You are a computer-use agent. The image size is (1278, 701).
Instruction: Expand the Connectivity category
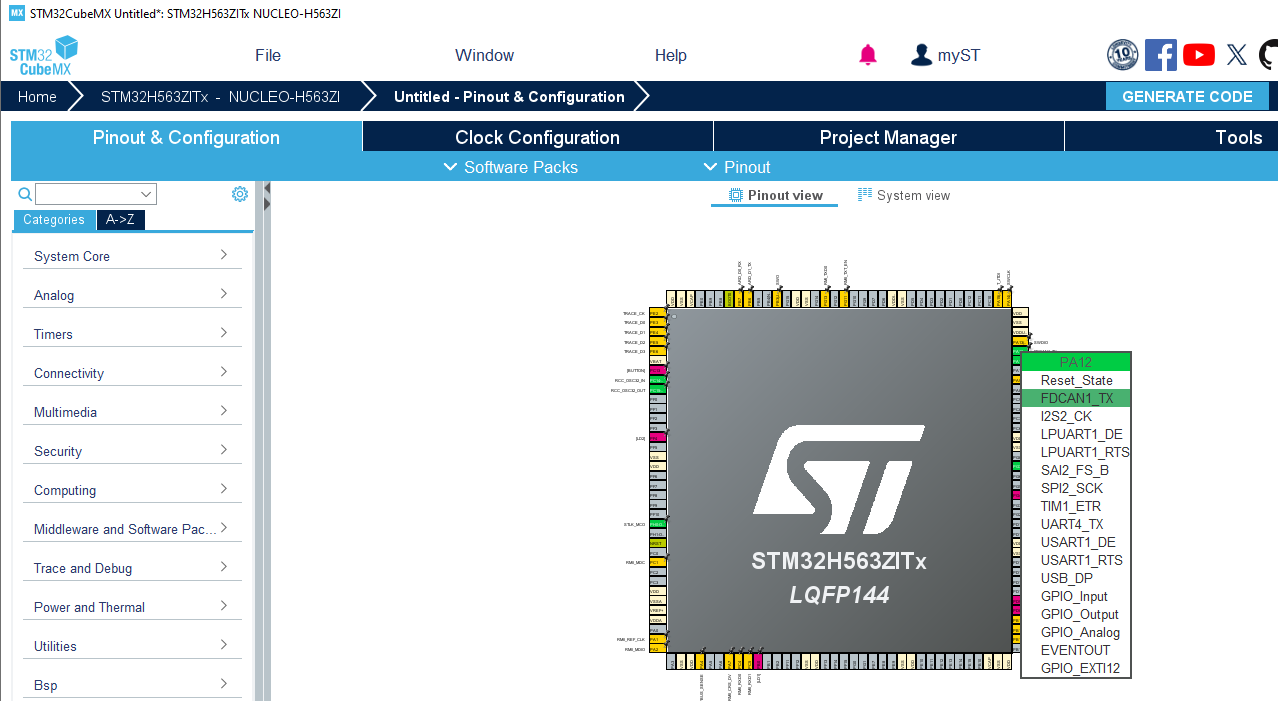coord(131,373)
